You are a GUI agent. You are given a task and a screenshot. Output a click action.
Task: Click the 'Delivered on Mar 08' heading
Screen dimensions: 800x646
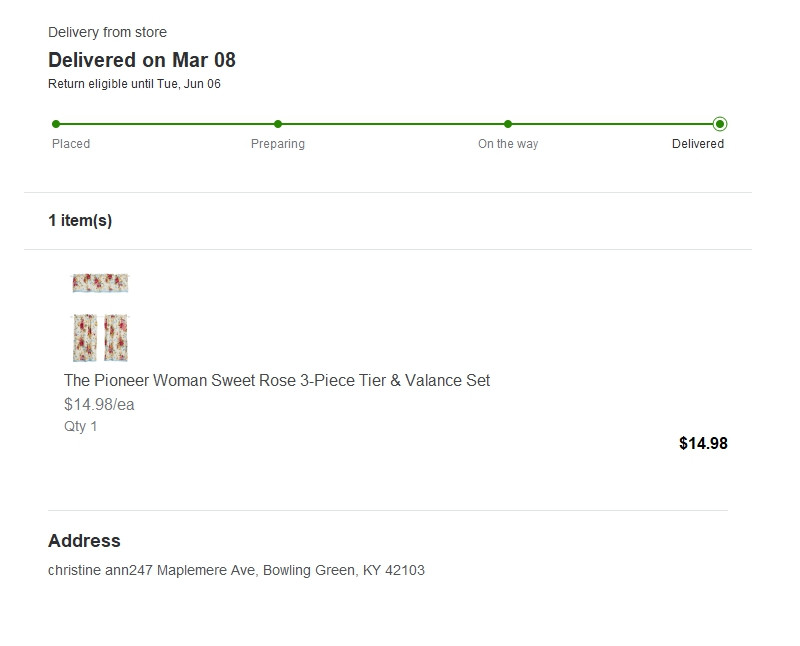coord(142,60)
